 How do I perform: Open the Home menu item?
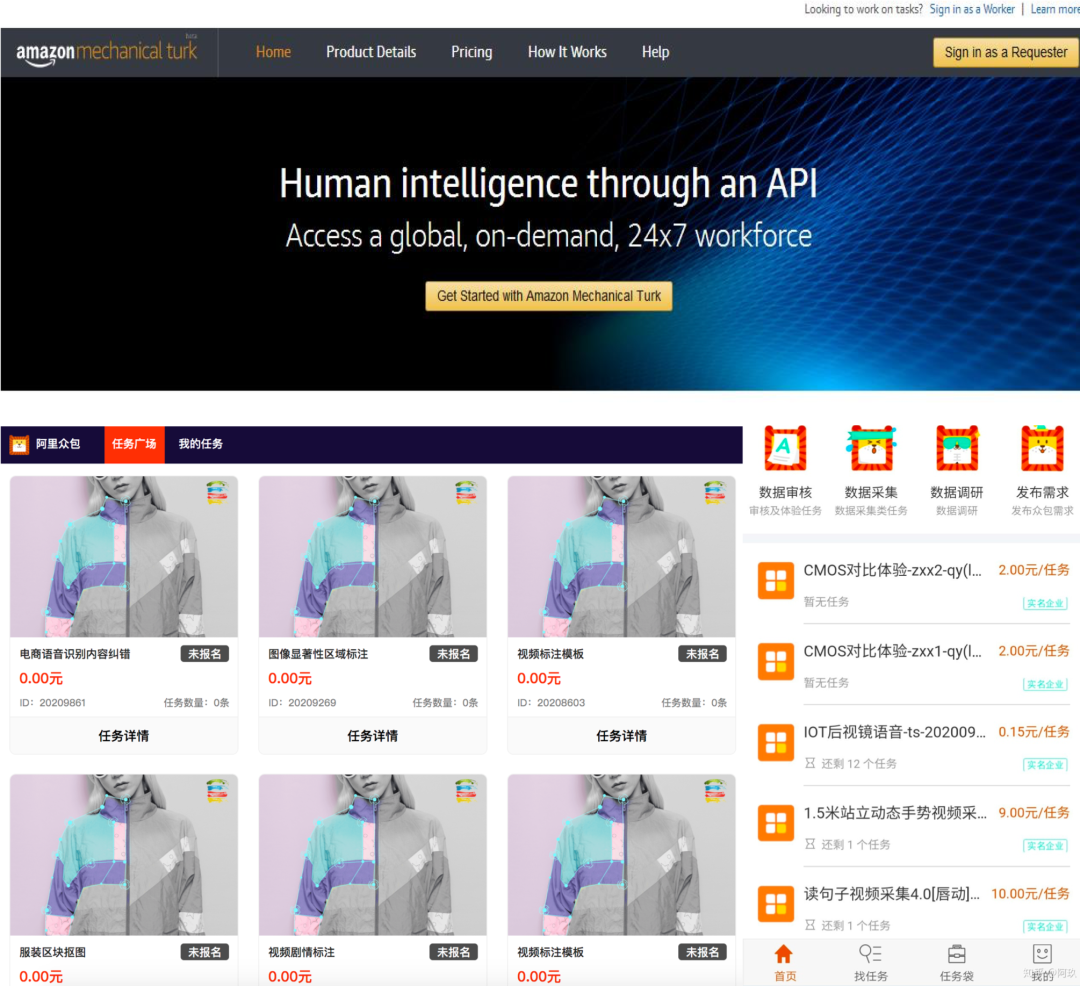coord(273,52)
